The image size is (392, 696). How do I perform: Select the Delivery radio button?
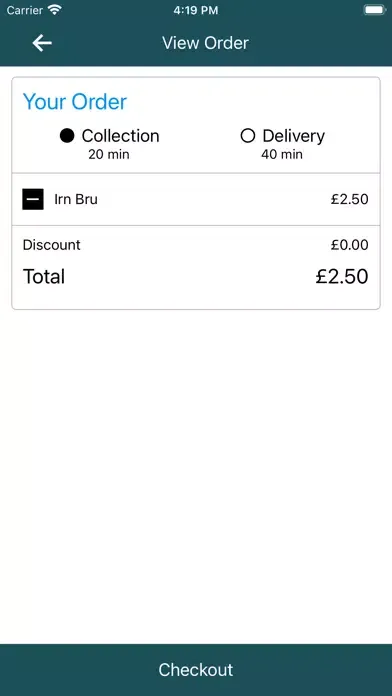click(248, 136)
